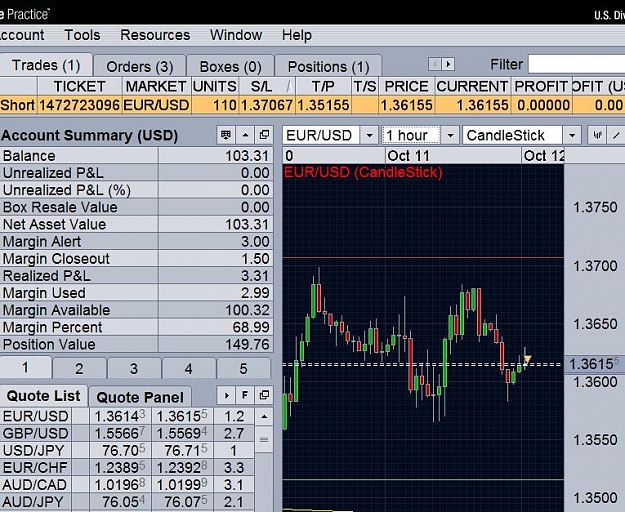Click the USD/JPY row in Quote List
This screenshot has width=625, height=512.
pos(127,451)
